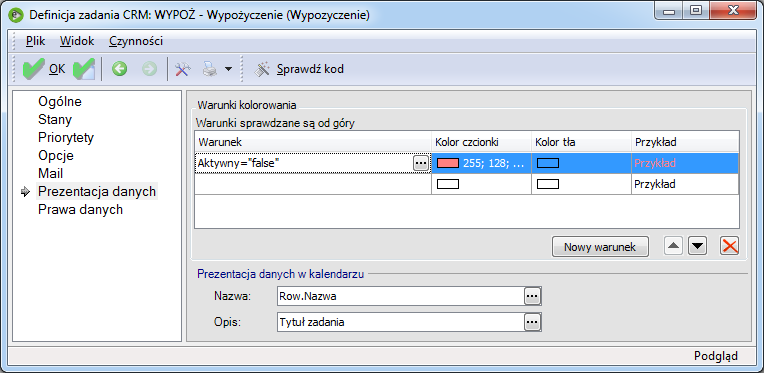This screenshot has height=373, width=764.
Task: Open the Widok menu
Action: pyautogui.click(x=77, y=41)
